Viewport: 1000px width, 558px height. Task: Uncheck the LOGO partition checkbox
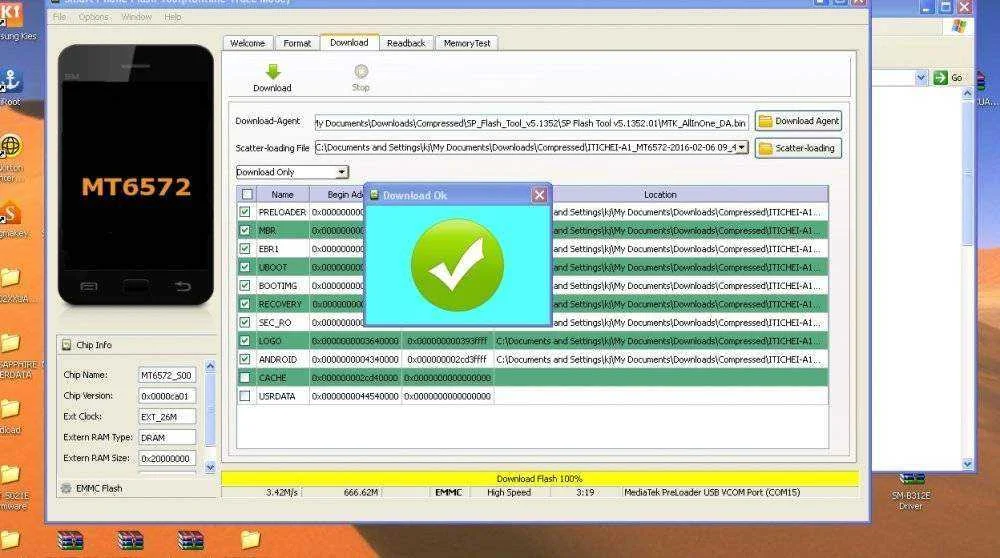click(x=245, y=341)
